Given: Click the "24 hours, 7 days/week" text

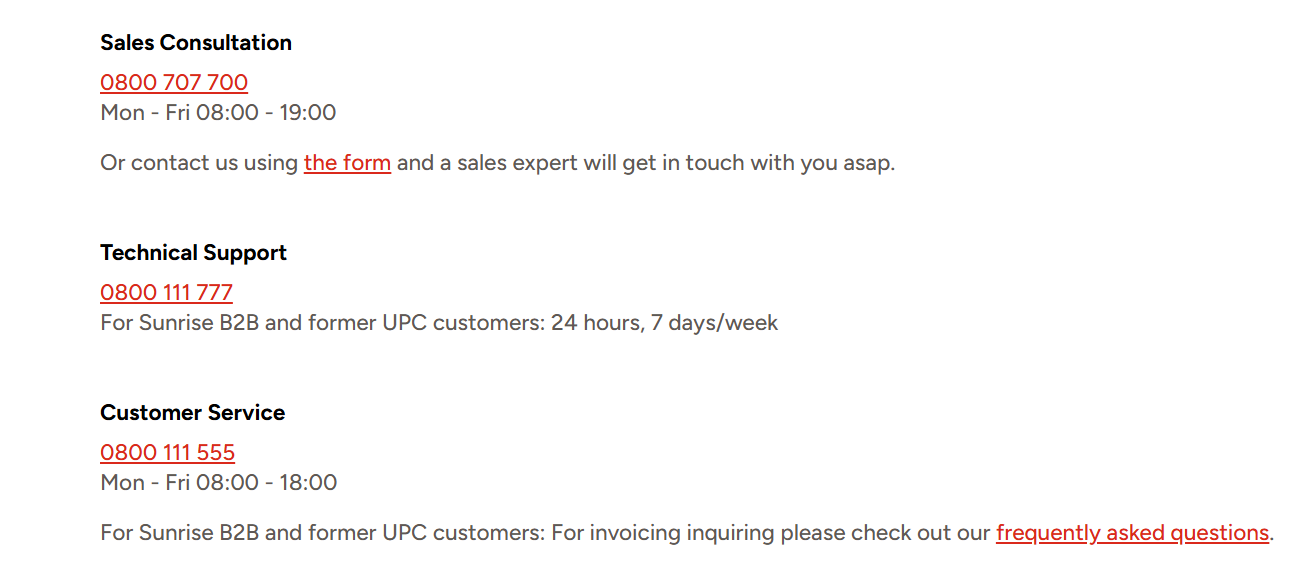Looking at the screenshot, I should tap(664, 323).
